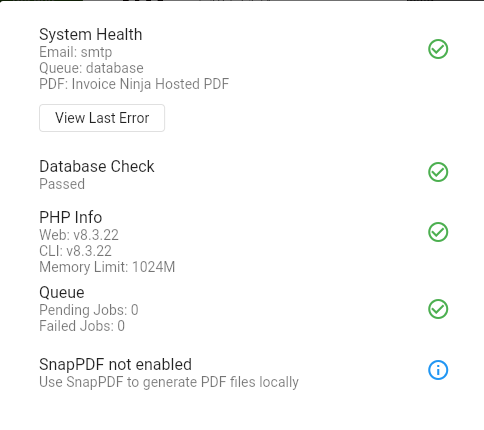484x430 pixels.
Task: Click the PHP Info green checkmark icon
Action: [438, 232]
